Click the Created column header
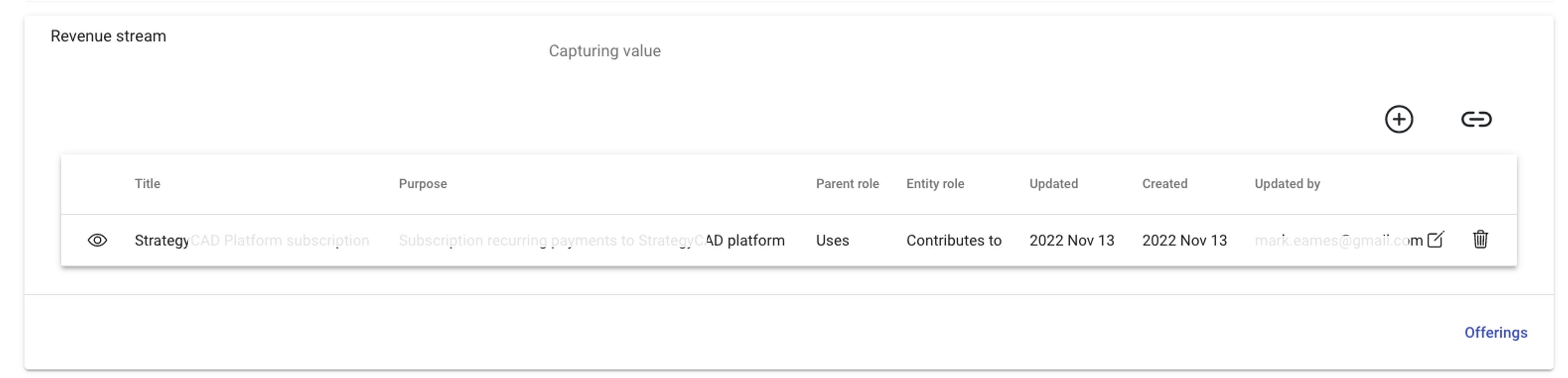This screenshot has height=378, width=1568. 1164,184
